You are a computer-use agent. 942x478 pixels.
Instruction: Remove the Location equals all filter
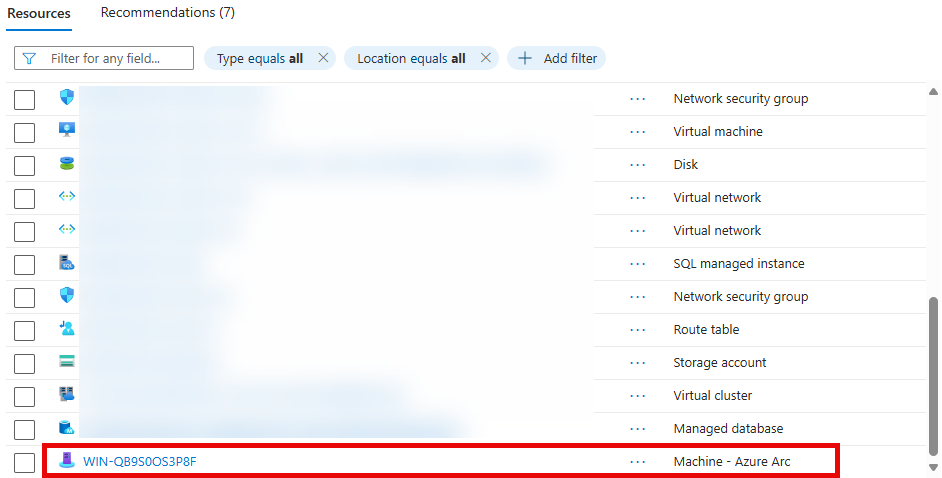point(486,58)
